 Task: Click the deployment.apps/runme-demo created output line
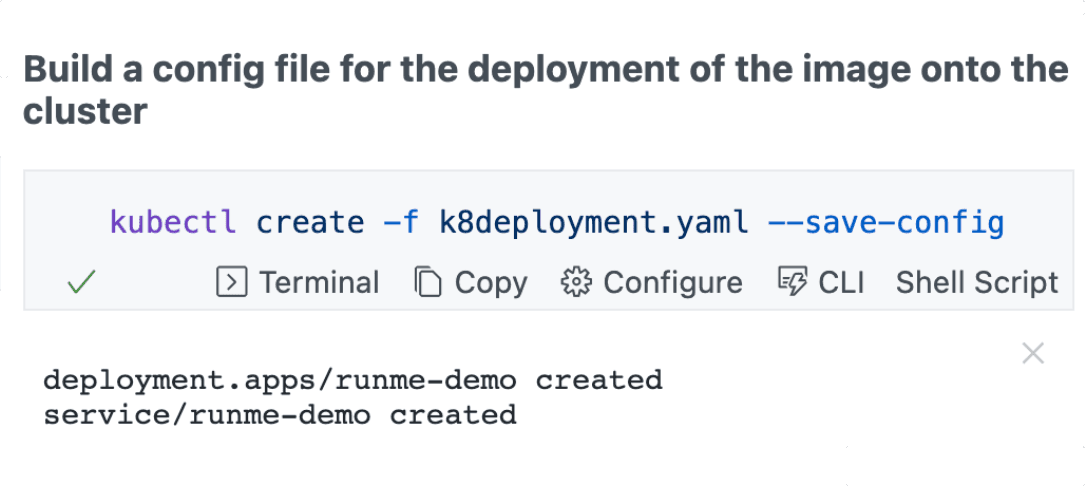(x=353, y=381)
